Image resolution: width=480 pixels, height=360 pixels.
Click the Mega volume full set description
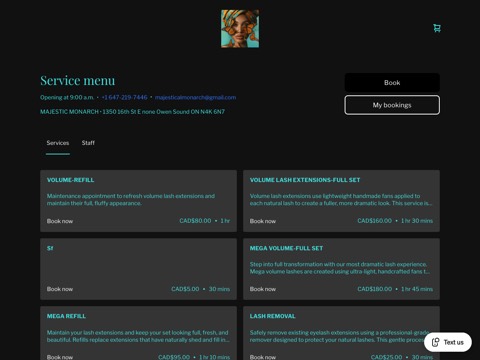click(x=340, y=268)
